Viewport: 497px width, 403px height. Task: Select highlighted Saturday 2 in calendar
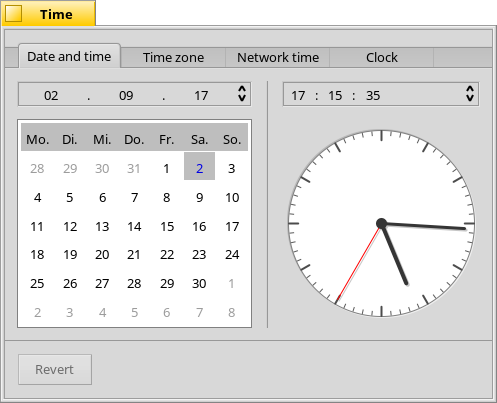[x=199, y=166]
